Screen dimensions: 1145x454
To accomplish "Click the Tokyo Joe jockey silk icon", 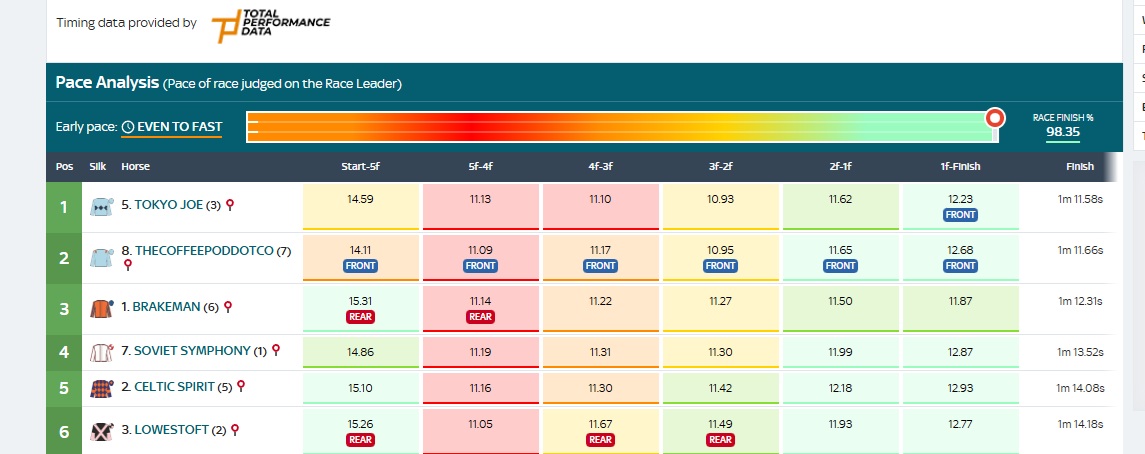I will (x=99, y=206).
